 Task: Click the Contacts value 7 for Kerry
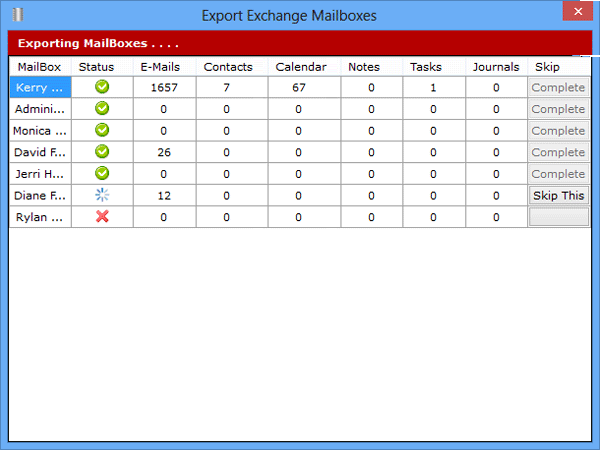click(227, 88)
